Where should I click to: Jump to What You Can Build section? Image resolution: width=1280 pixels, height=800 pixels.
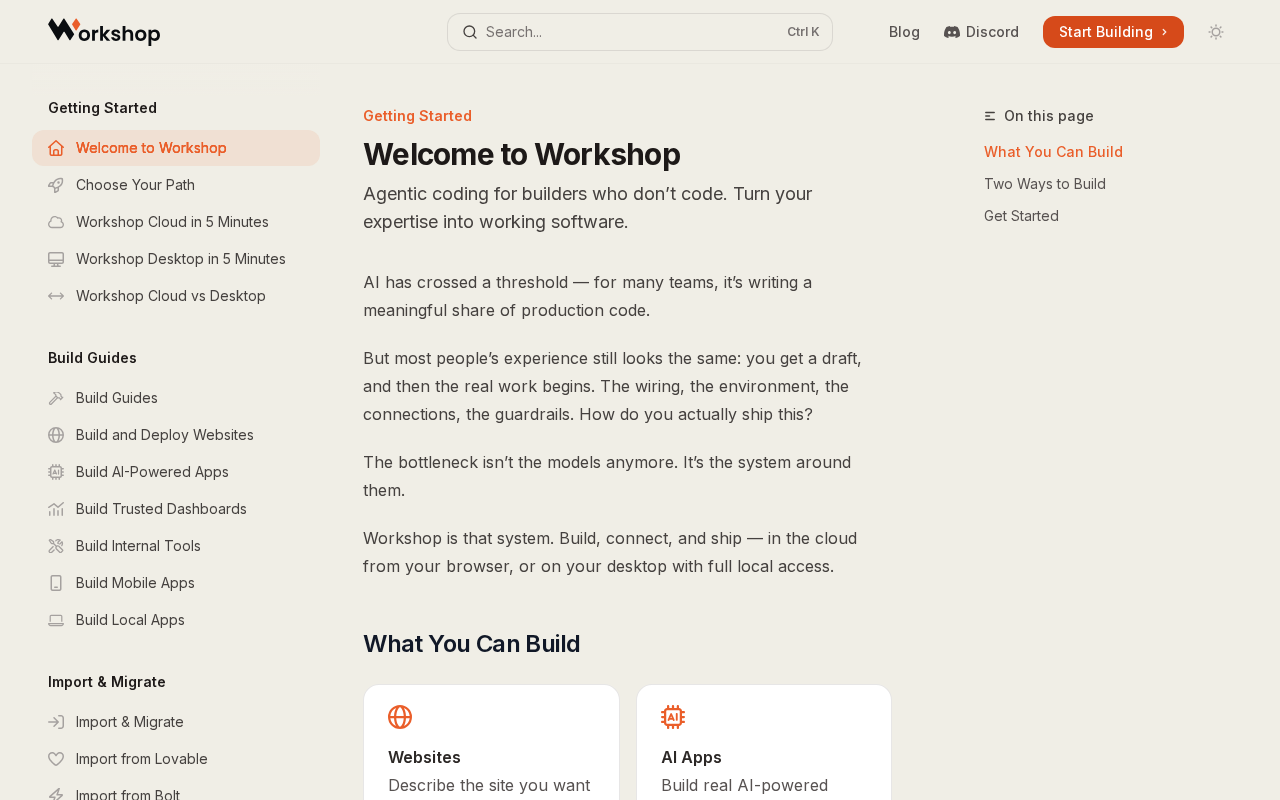1053,152
